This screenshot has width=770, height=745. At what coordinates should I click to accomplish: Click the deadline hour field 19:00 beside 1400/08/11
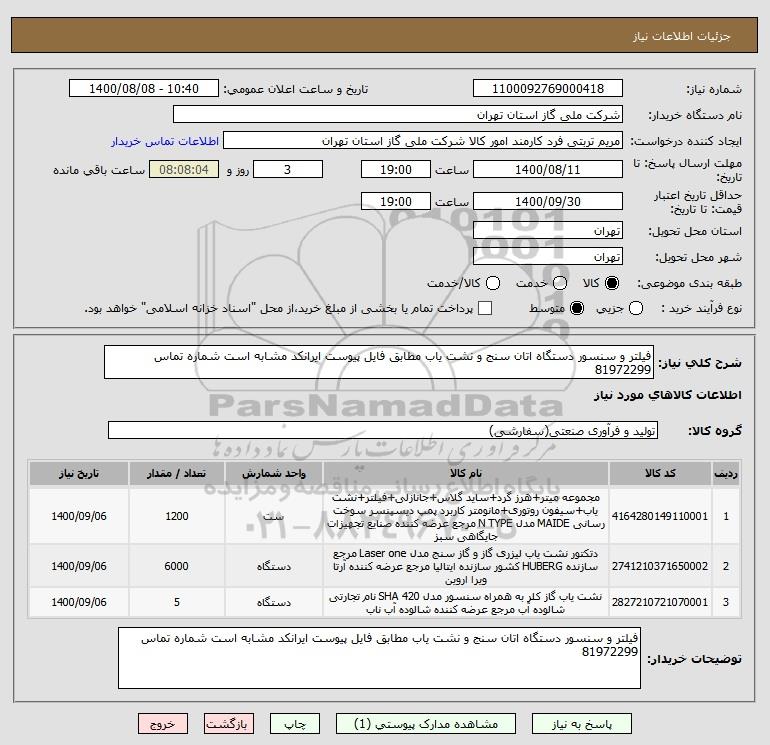coord(396,169)
